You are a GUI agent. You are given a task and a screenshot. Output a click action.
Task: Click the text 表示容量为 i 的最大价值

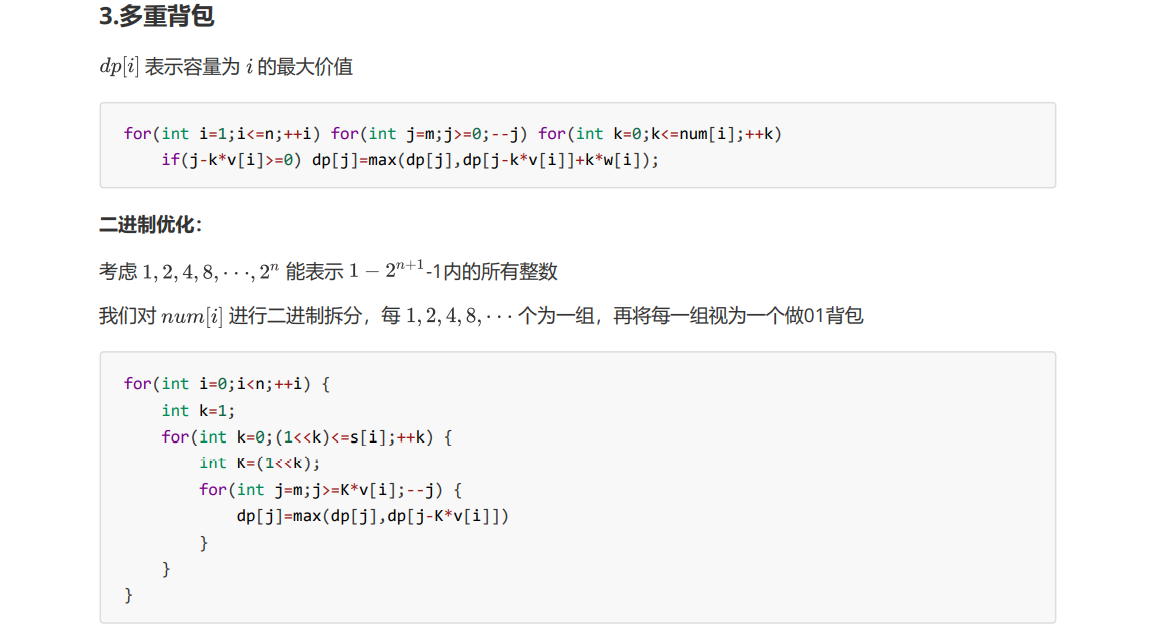(249, 67)
